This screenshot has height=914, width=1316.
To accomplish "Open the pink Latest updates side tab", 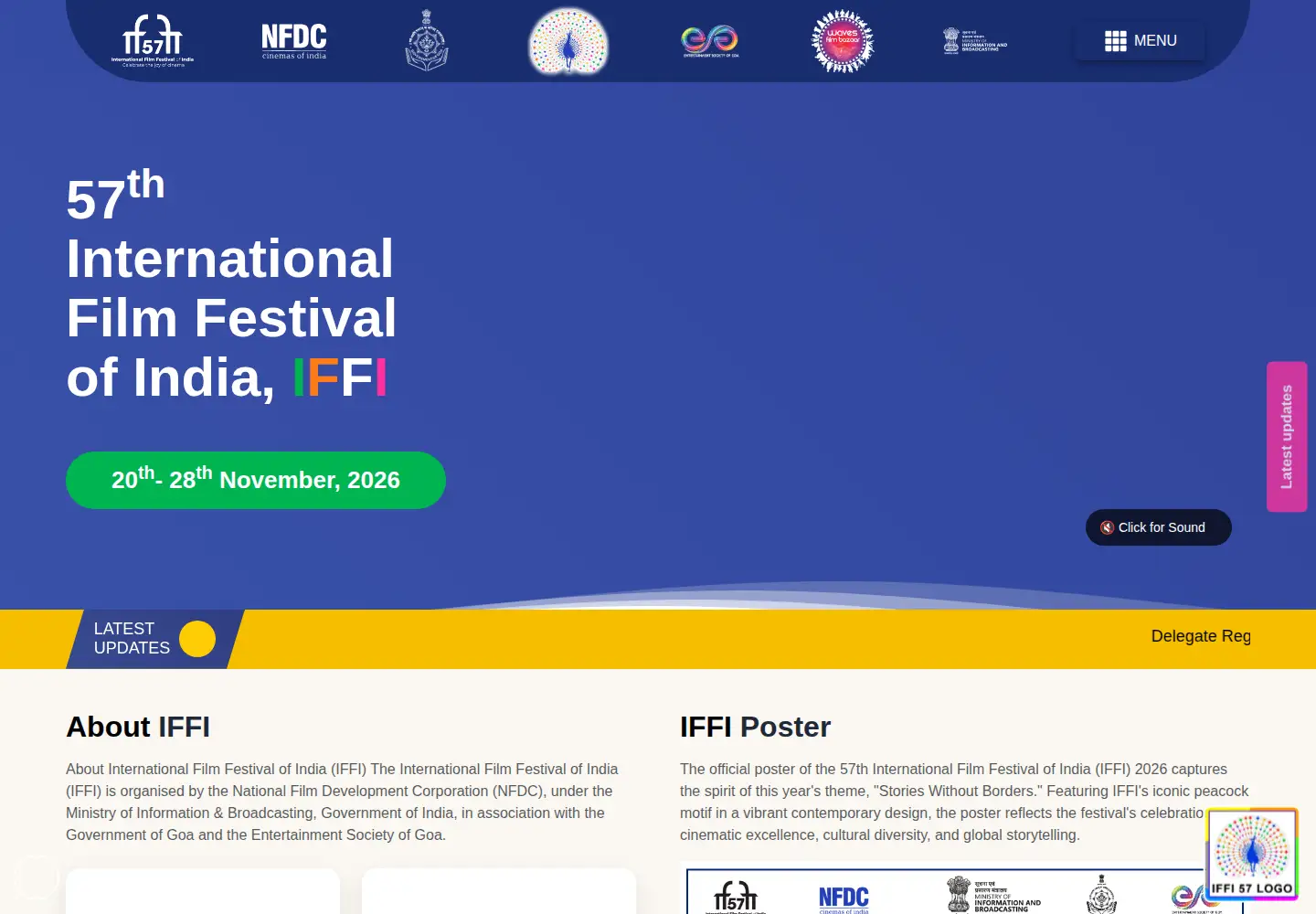I will coord(1287,437).
